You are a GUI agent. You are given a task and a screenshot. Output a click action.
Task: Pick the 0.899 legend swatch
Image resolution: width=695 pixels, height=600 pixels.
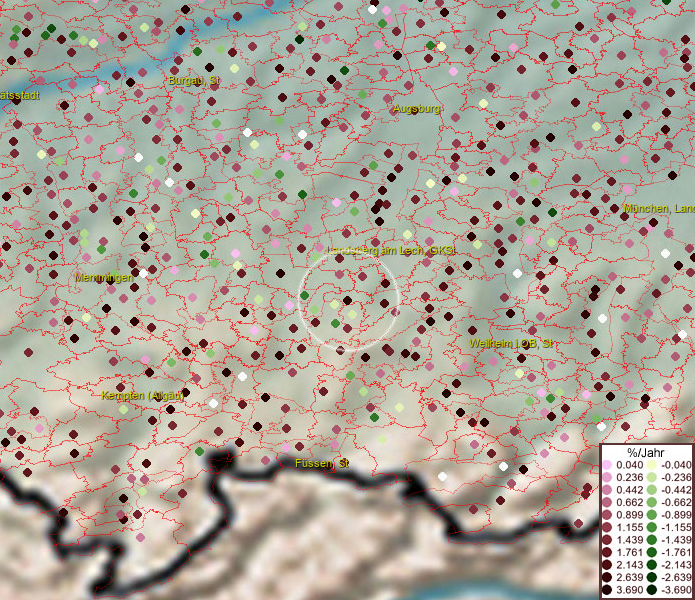[x=607, y=515]
